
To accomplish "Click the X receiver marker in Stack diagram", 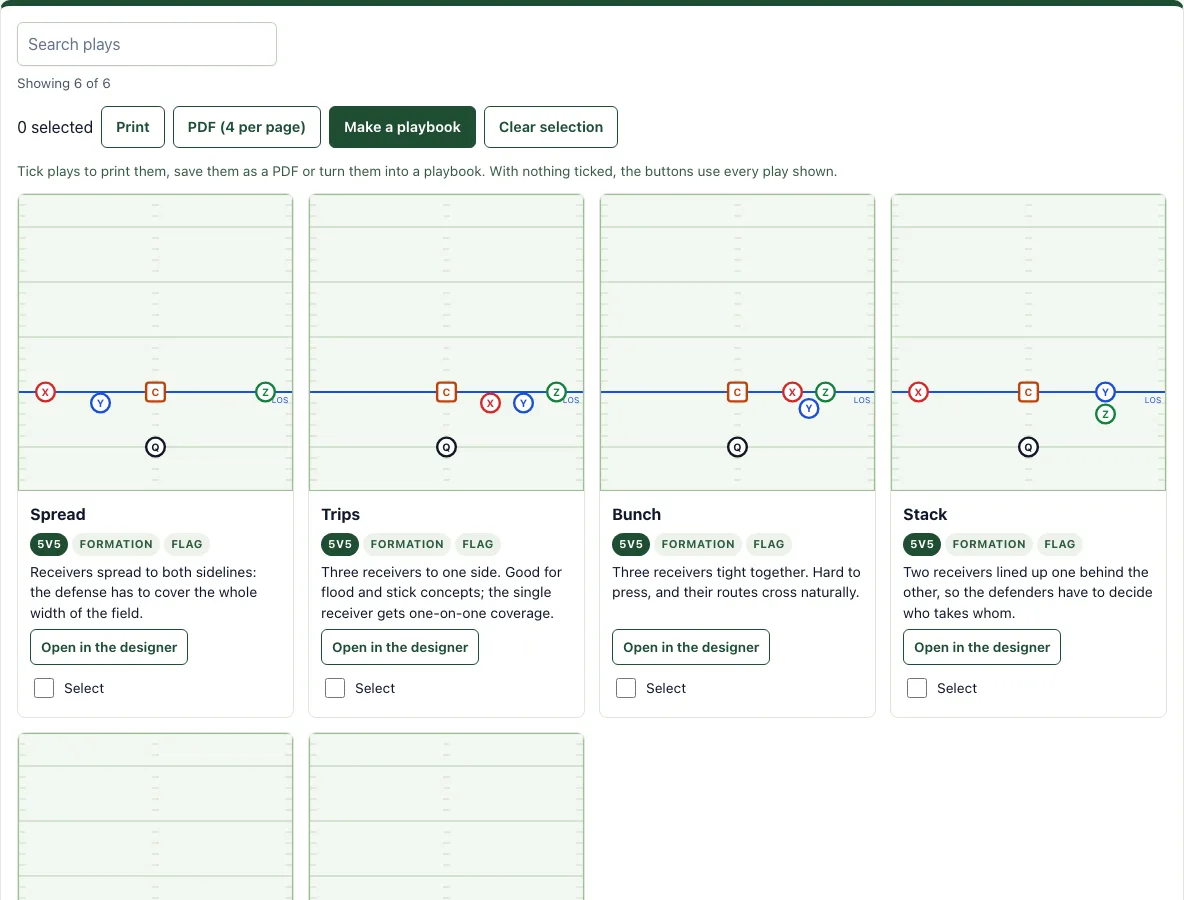I will tap(918, 392).
